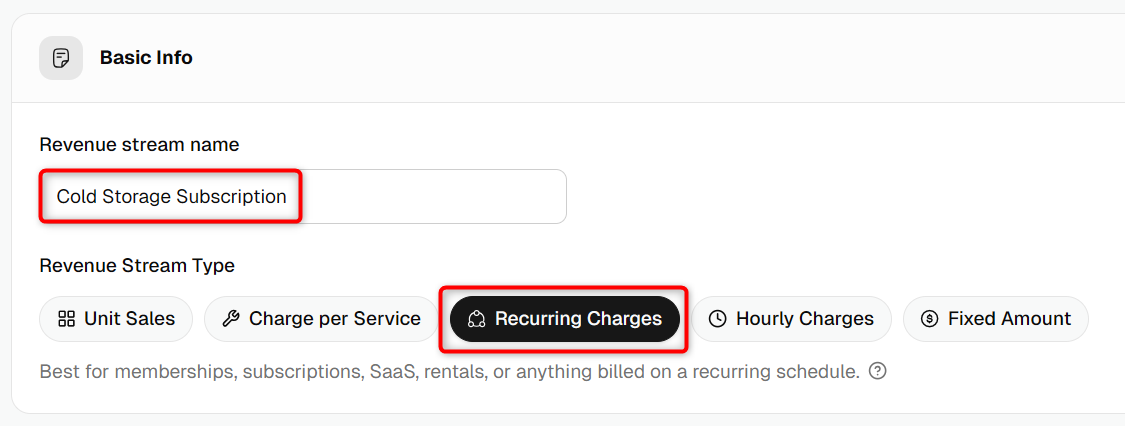The height and width of the screenshot is (426, 1125).
Task: Choose Charge per Service stream type
Action: [x=321, y=319]
